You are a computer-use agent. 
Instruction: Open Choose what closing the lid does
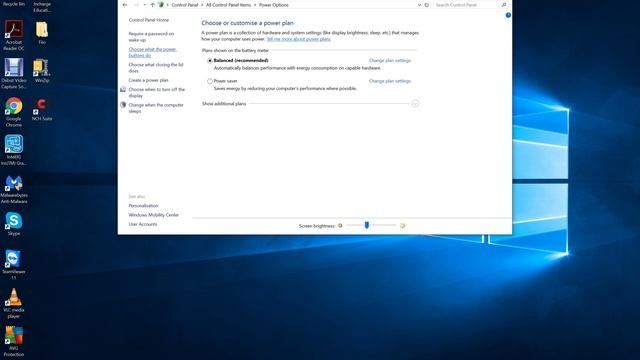[156, 68]
